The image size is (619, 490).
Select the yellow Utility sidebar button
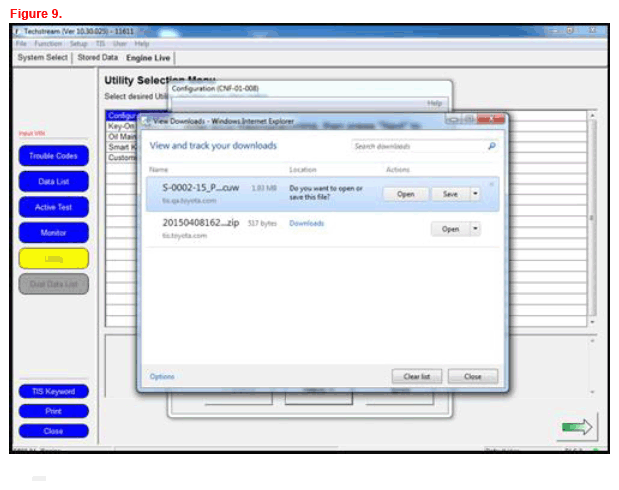tap(54, 259)
